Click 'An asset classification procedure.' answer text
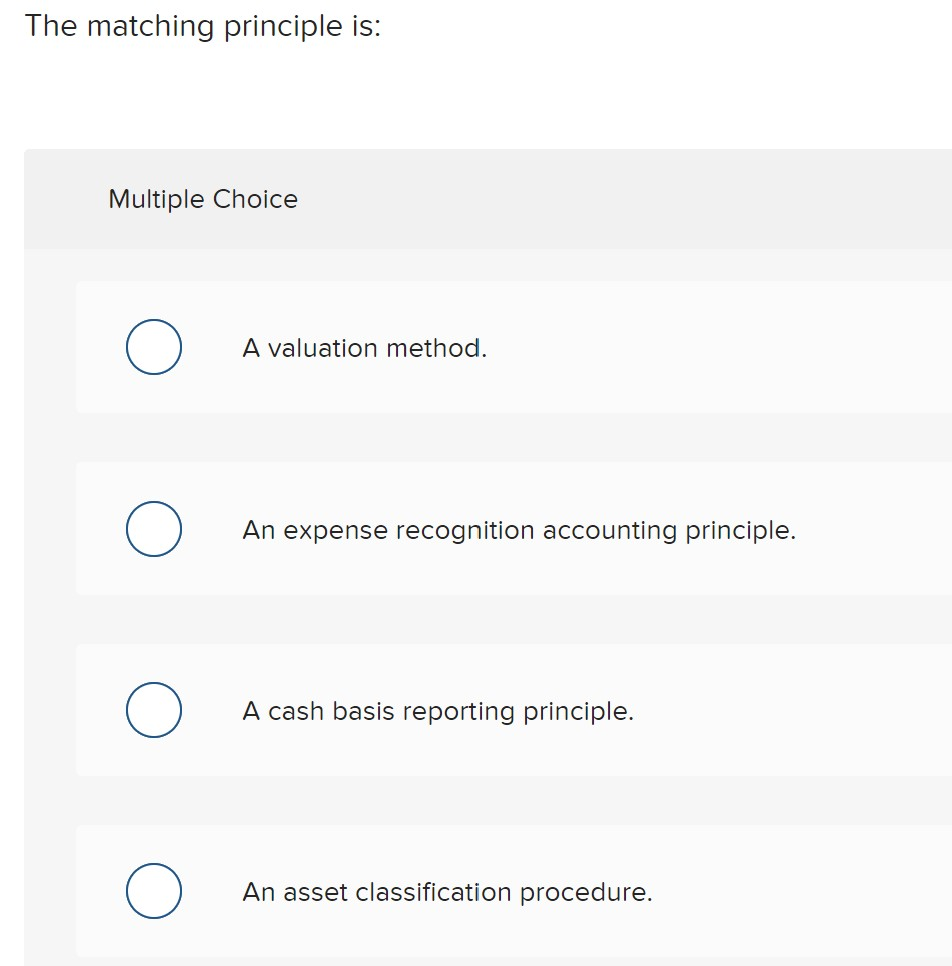Screen dimensions: 952x966 coord(447,892)
